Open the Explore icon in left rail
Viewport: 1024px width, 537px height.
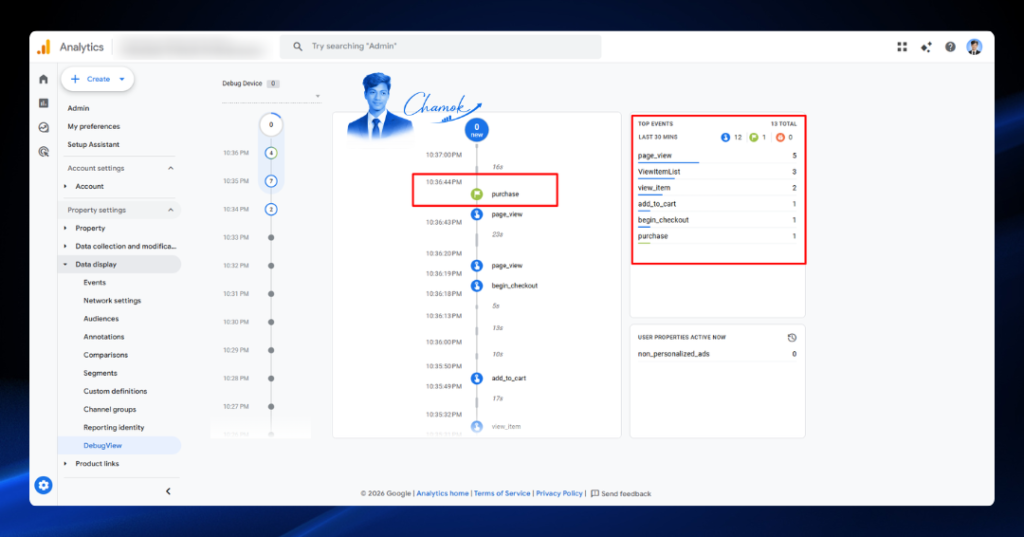[x=44, y=127]
